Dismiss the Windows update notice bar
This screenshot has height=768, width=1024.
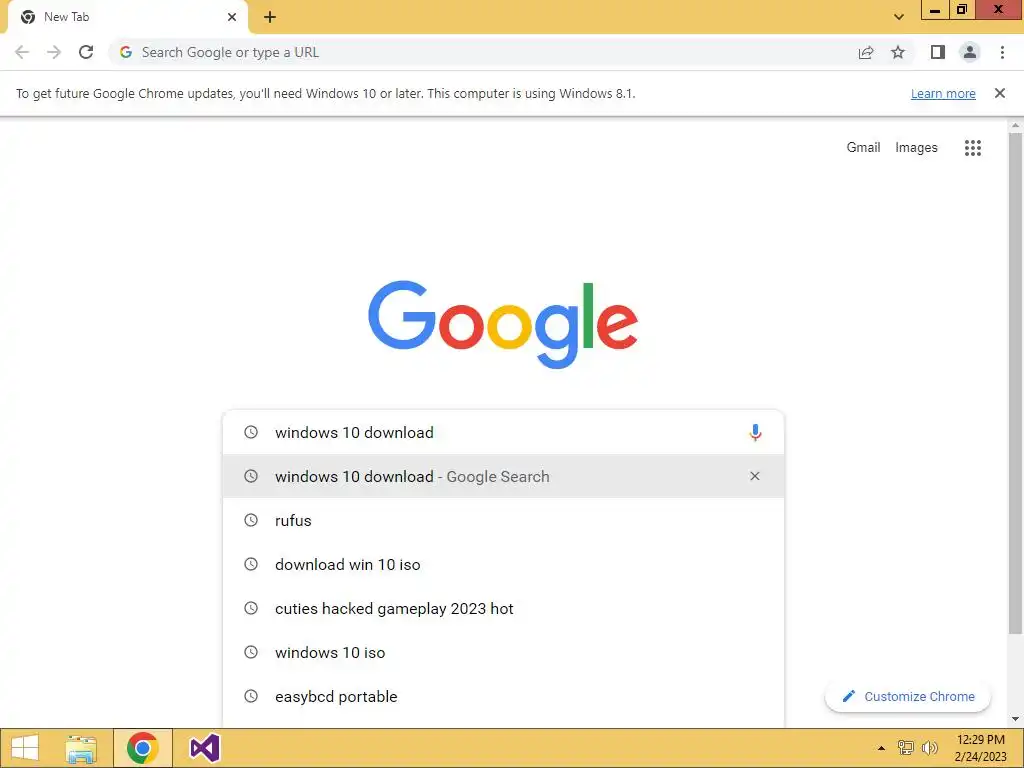coord(1000,93)
